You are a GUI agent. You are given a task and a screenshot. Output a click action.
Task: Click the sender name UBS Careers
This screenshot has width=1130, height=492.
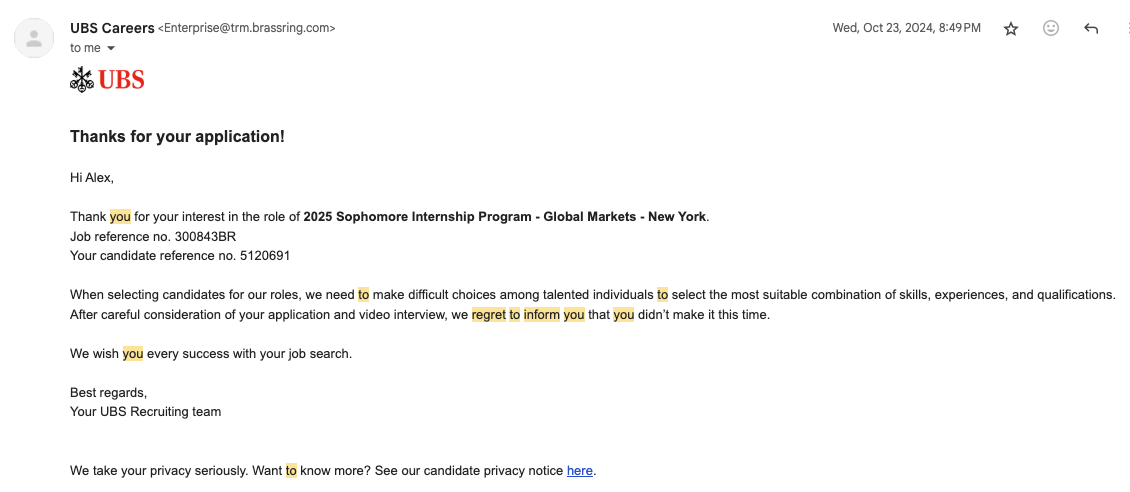111,28
